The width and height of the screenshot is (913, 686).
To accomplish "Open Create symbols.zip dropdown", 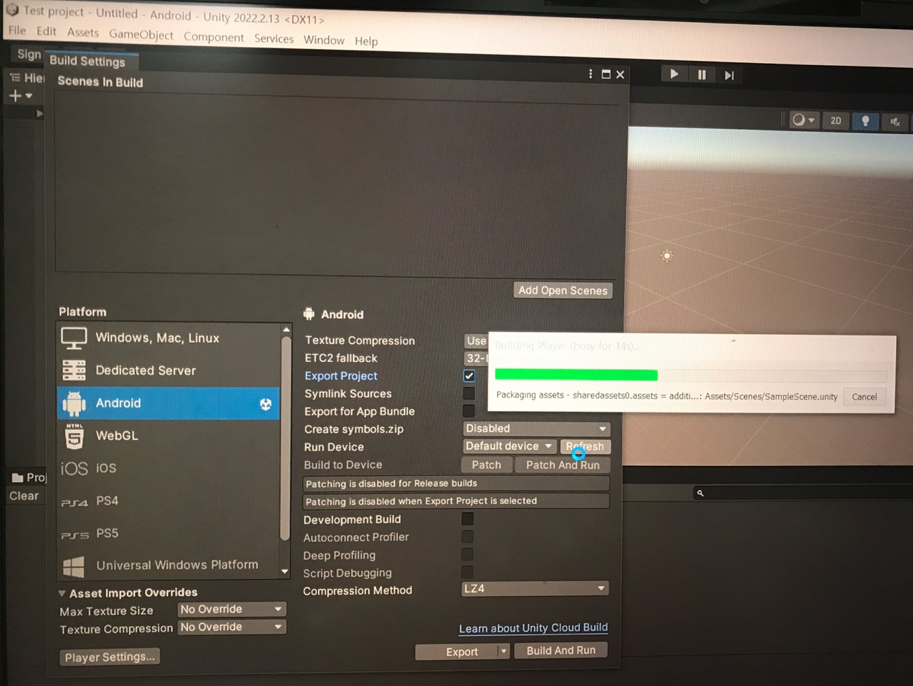I will click(536, 429).
